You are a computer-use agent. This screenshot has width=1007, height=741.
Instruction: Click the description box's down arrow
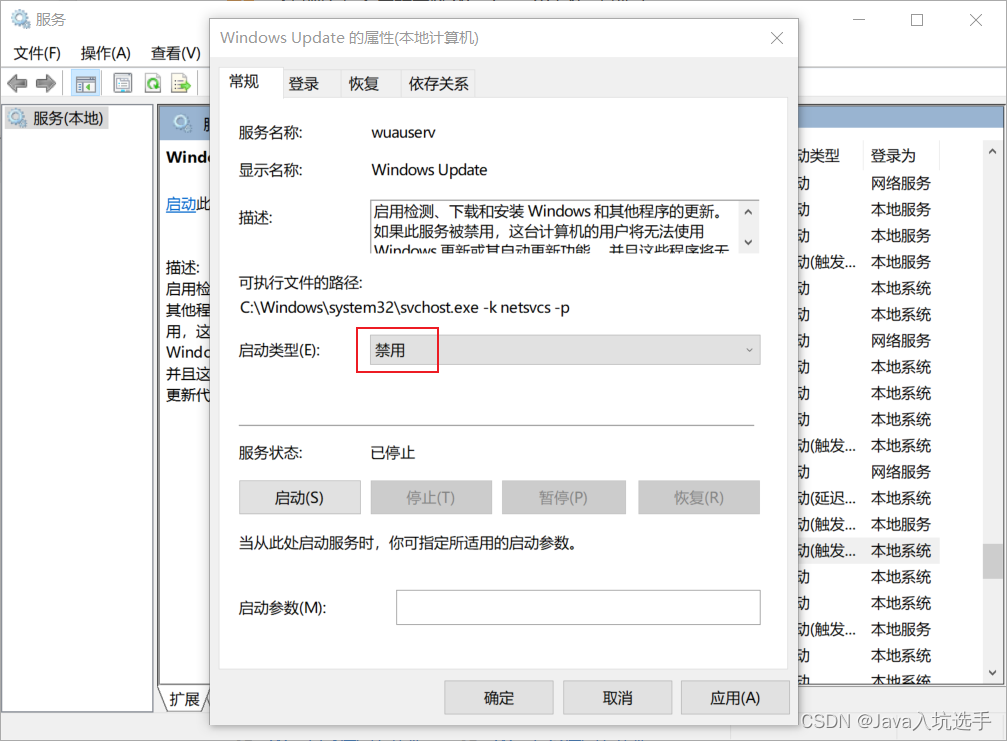(748, 242)
